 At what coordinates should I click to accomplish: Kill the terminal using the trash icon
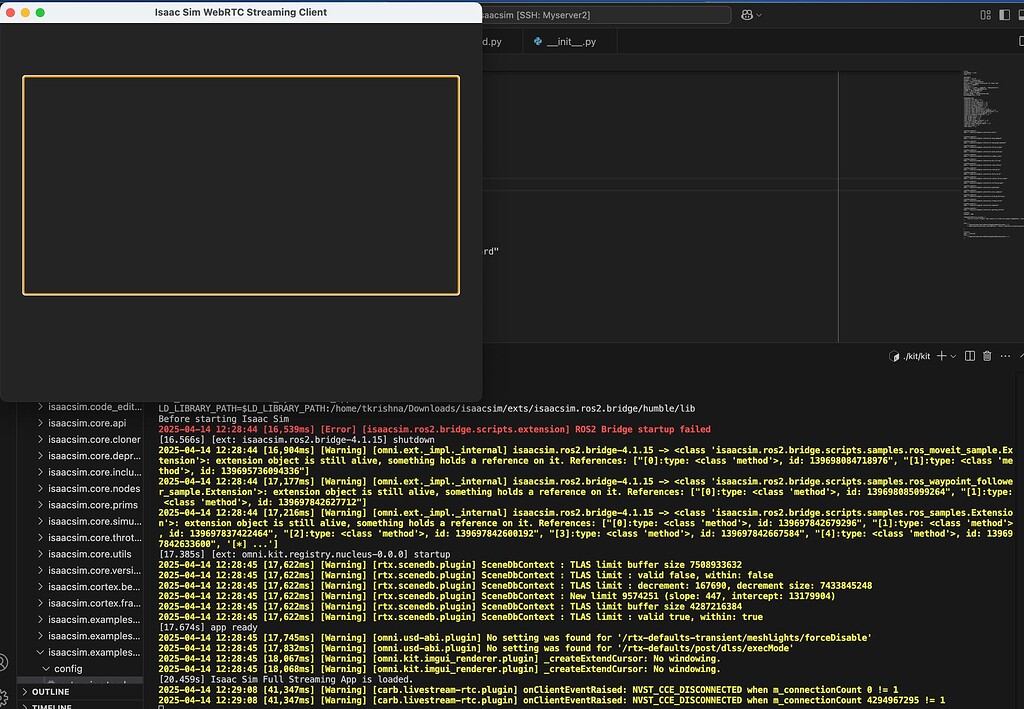986,356
